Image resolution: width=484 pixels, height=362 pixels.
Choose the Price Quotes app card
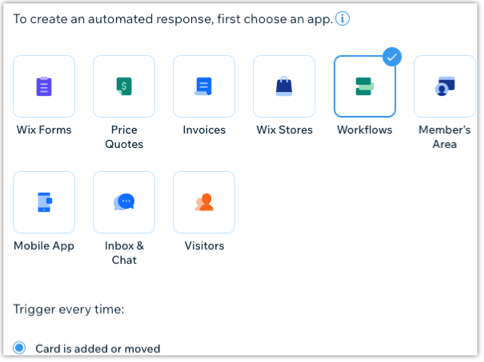pyautogui.click(x=124, y=86)
